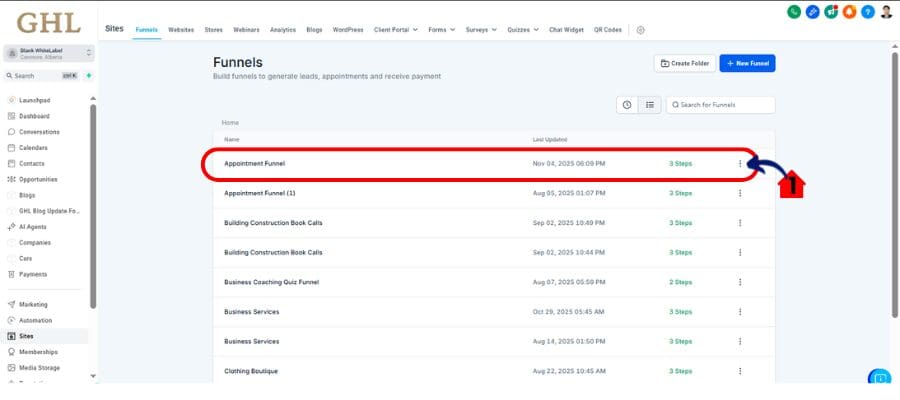900x400 pixels.
Task: Click the user profile avatar
Action: (x=888, y=12)
